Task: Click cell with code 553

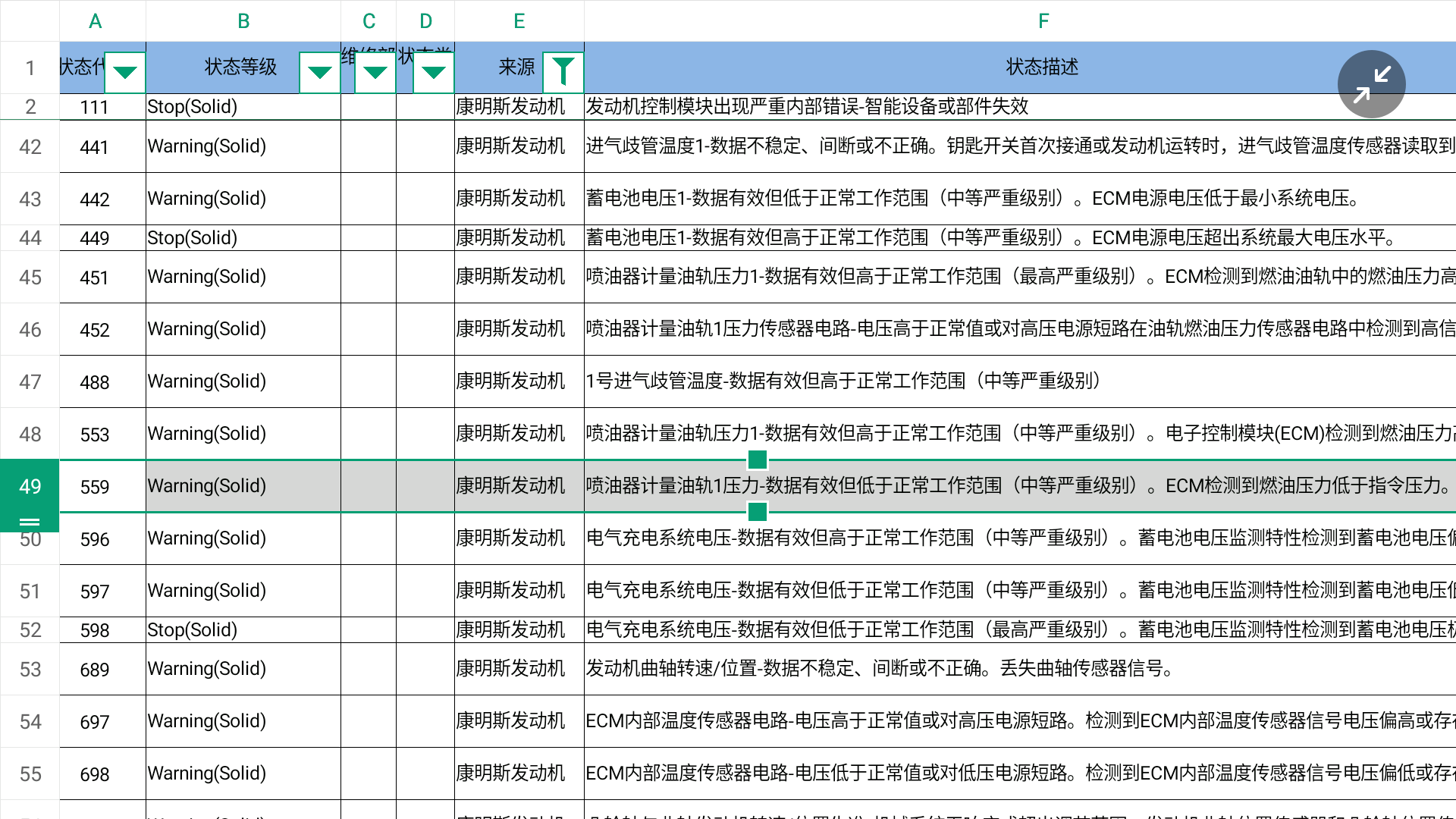Action: [102, 434]
